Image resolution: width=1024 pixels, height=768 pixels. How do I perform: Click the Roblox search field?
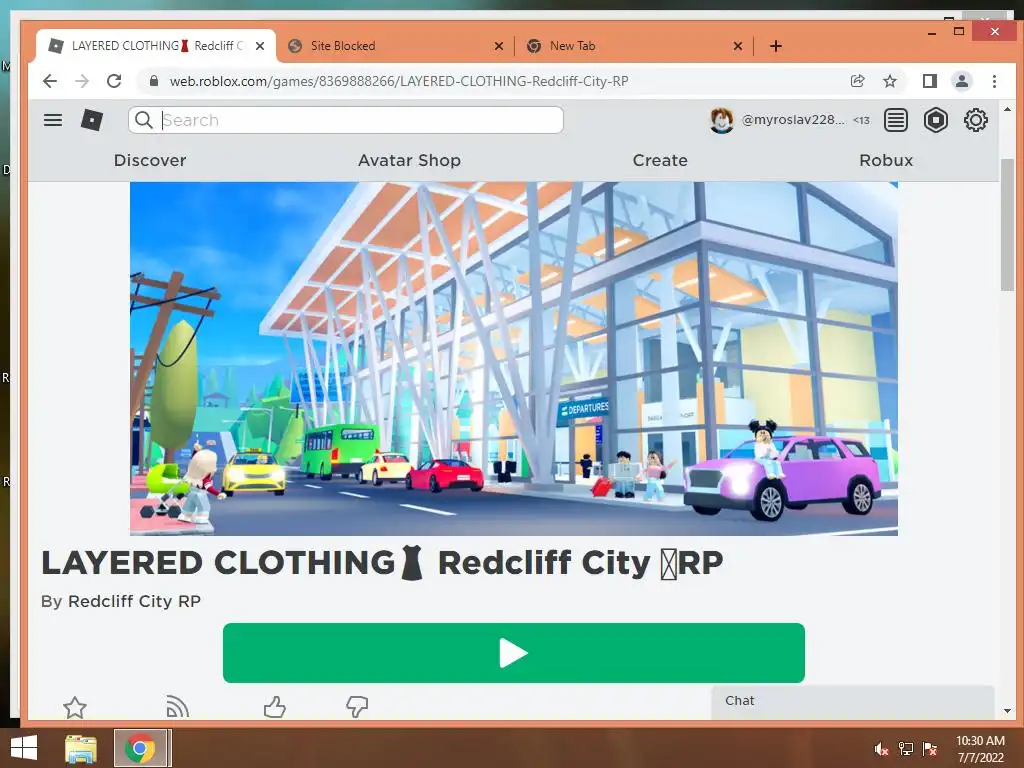tap(345, 120)
